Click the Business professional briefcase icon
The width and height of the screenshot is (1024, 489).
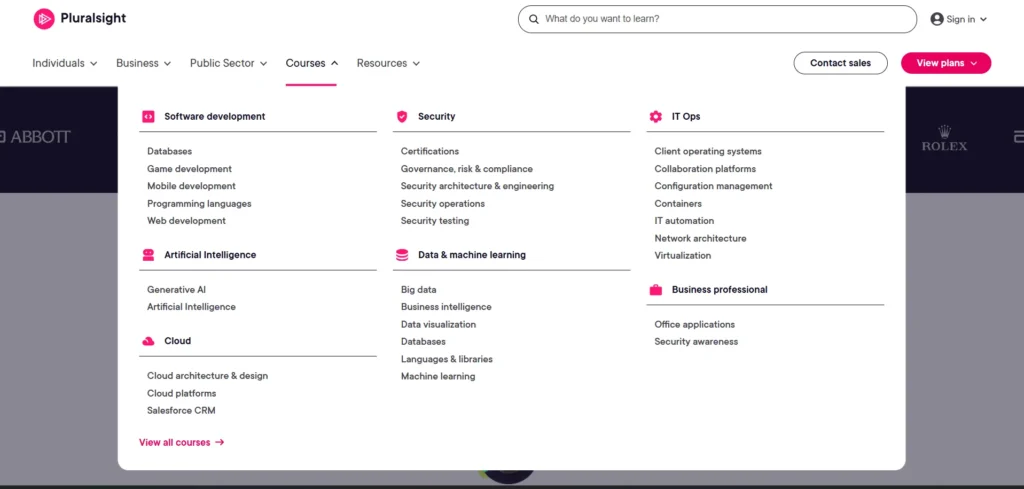656,290
